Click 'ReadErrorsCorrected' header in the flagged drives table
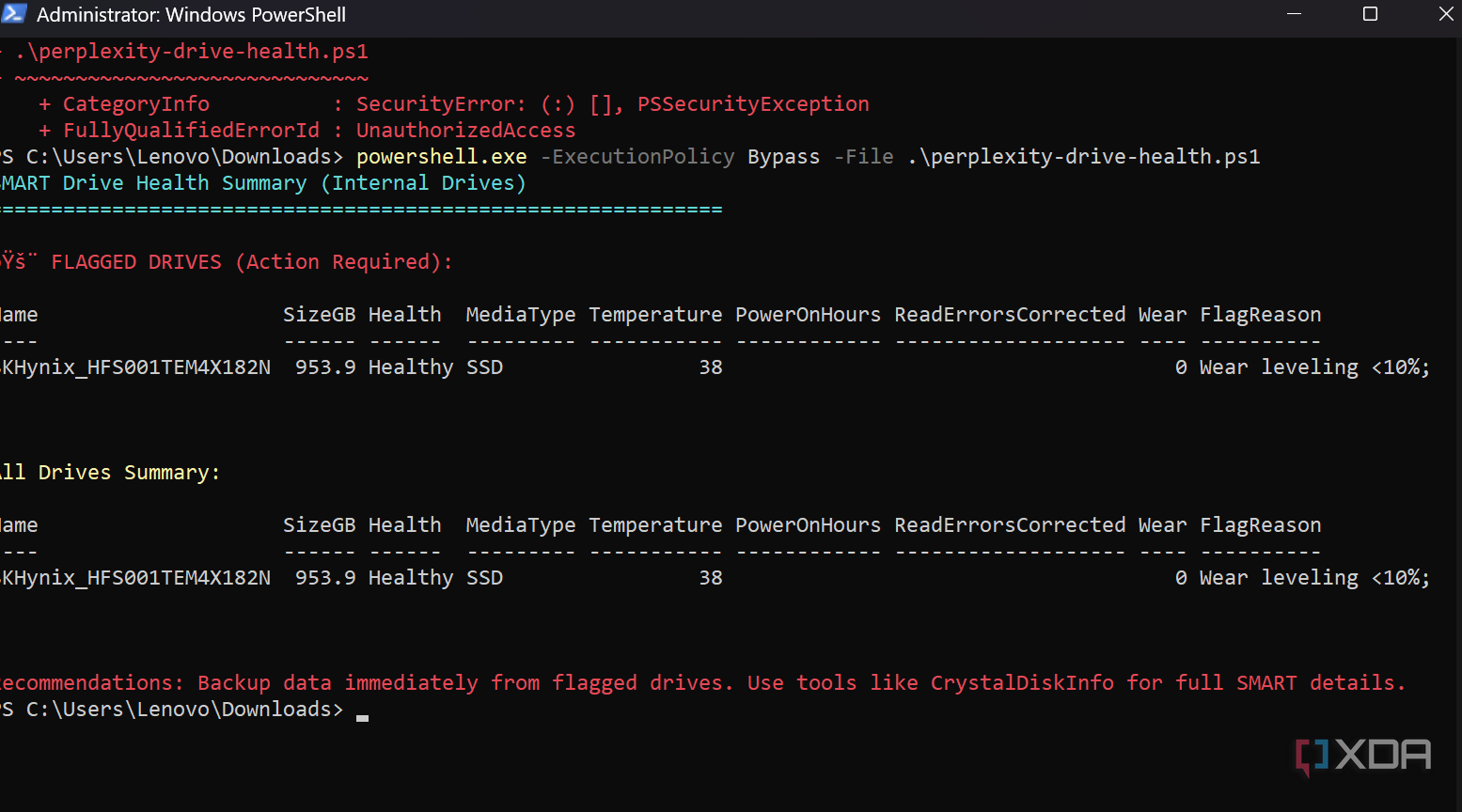The width and height of the screenshot is (1462, 812). click(x=1010, y=315)
